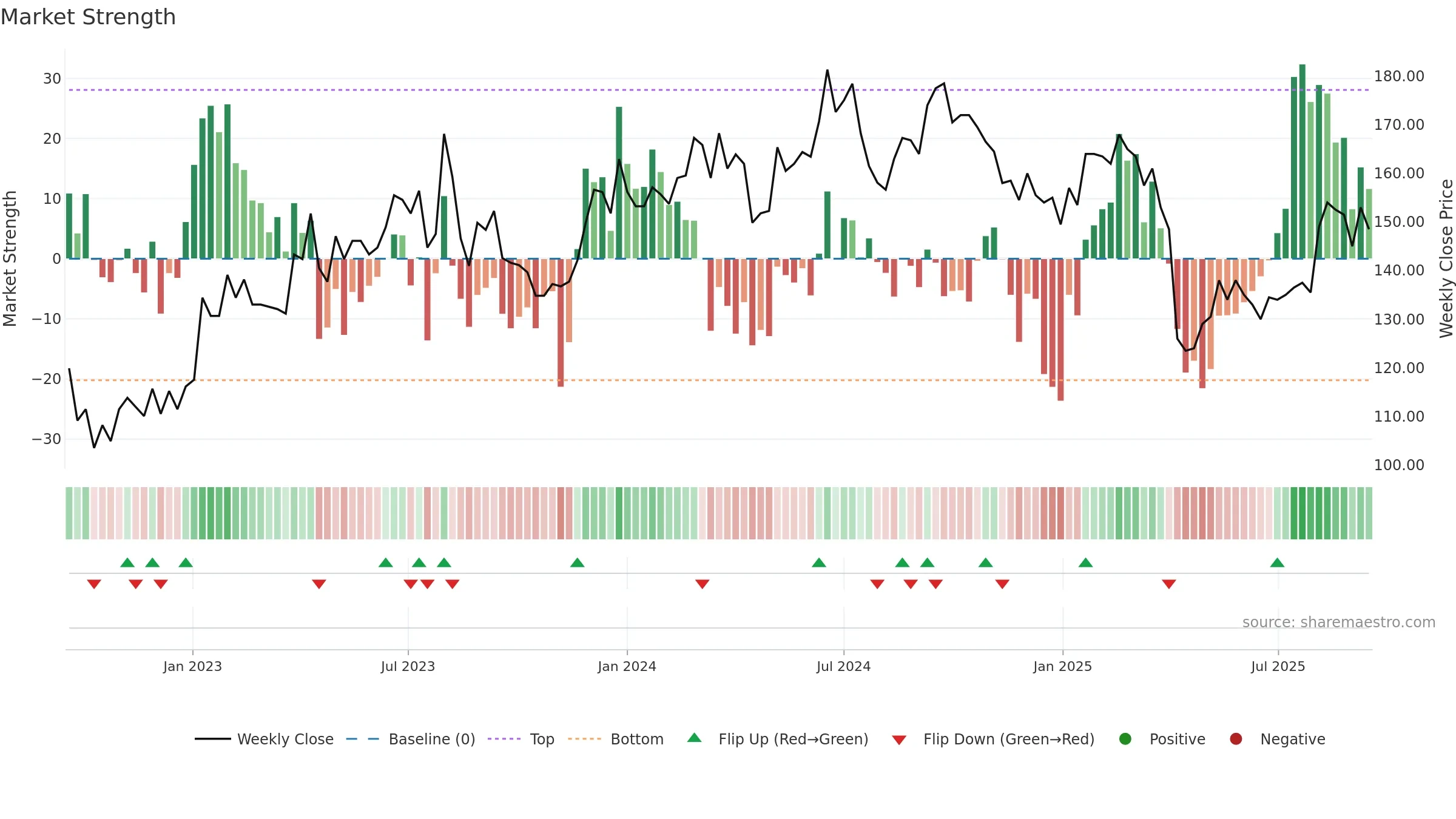This screenshot has height=819, width=1456.
Task: Click the 30 tick on the left axis
Action: click(x=52, y=78)
